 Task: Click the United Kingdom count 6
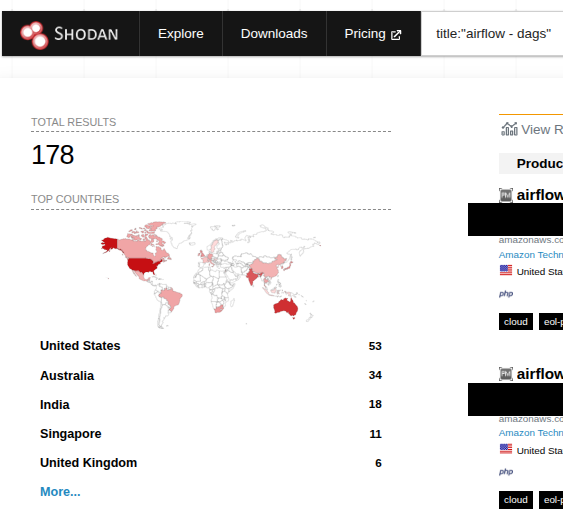click(378, 463)
